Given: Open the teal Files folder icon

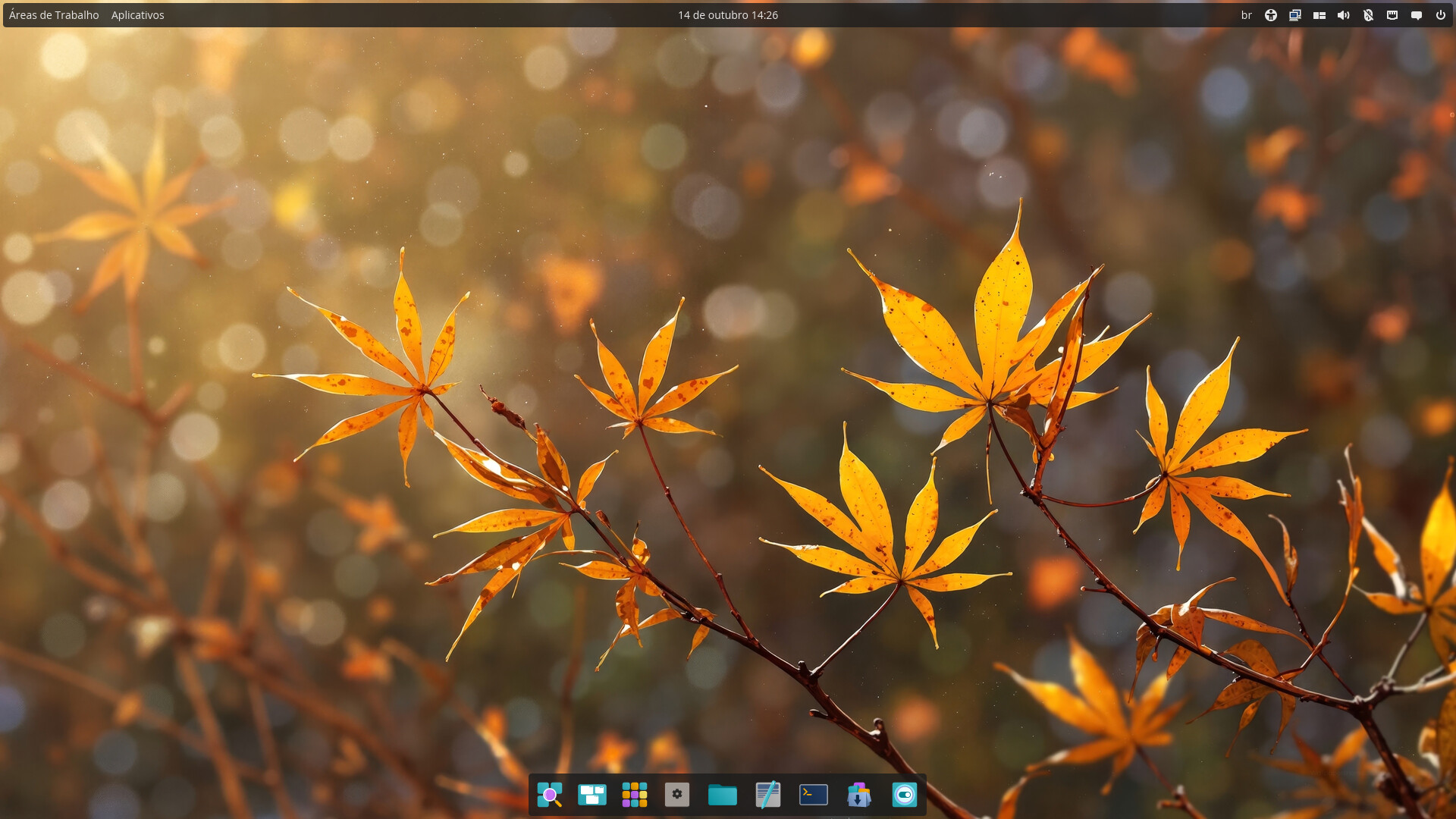Looking at the screenshot, I should (x=723, y=795).
